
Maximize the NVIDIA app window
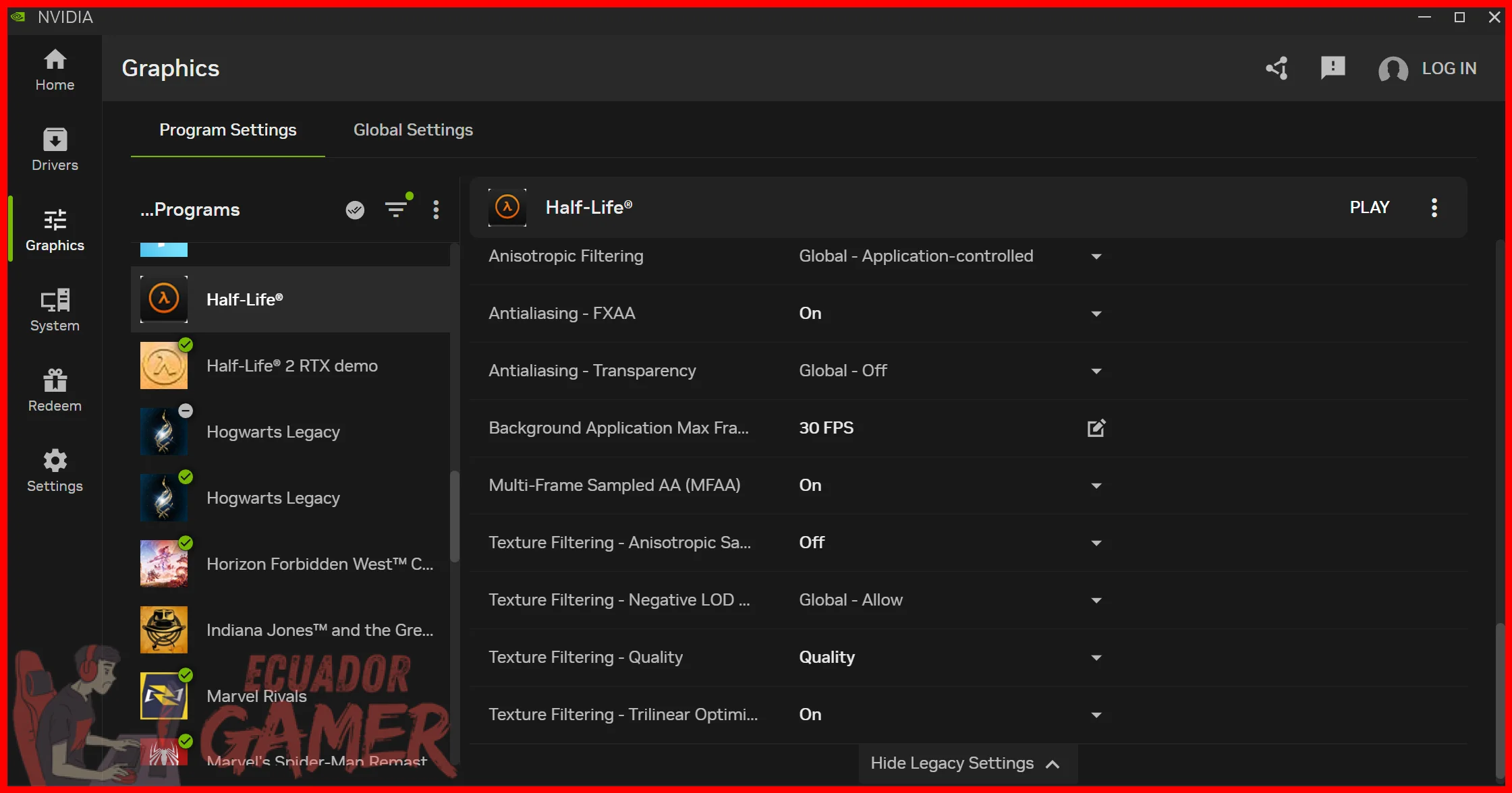[x=1459, y=17]
